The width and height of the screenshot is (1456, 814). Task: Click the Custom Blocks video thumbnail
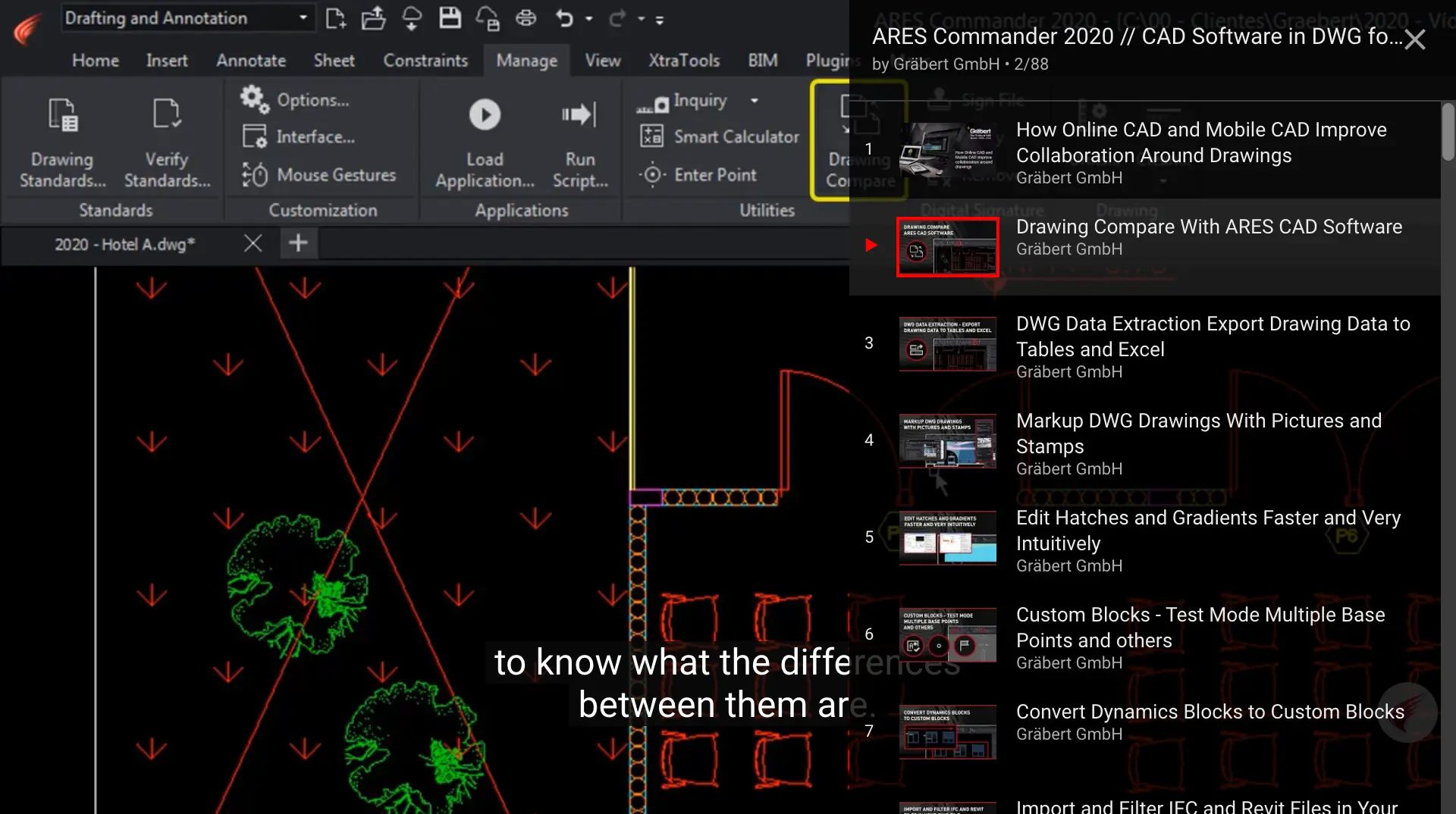[948, 635]
